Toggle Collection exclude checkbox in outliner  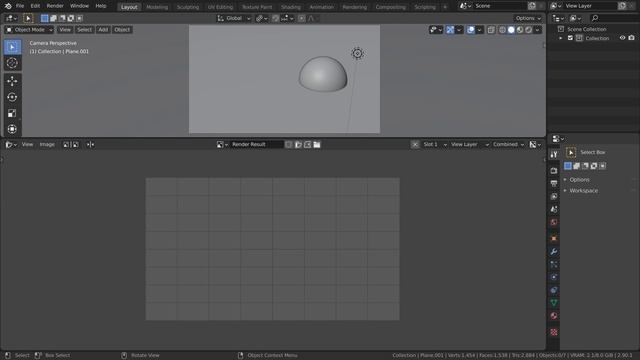pyautogui.click(x=570, y=38)
